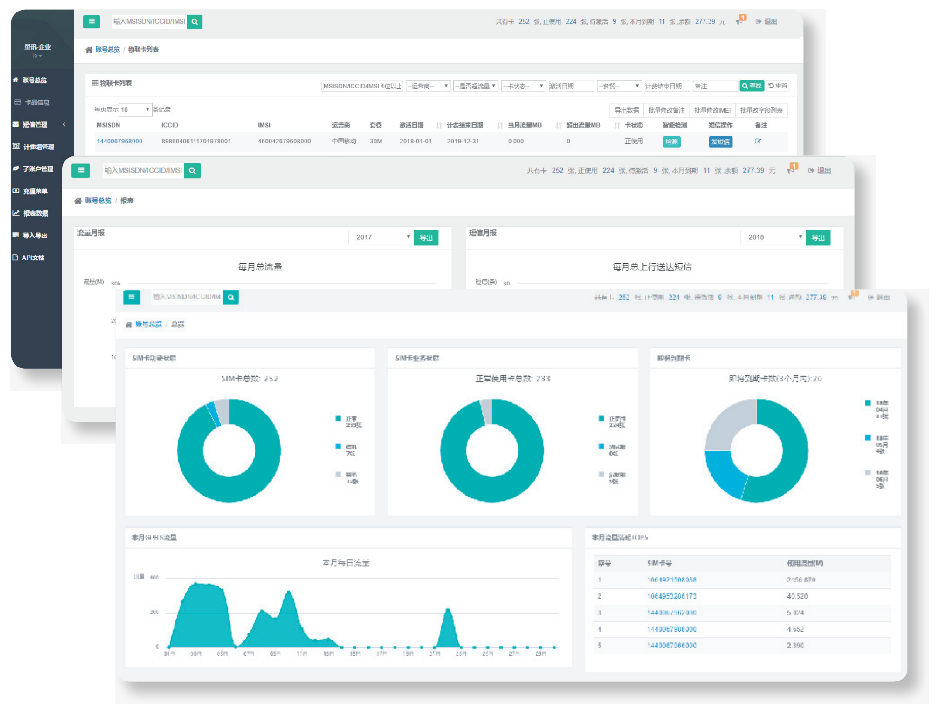The height and width of the screenshot is (726, 943).
Task: Toggle teal legend entry of SIM卡总数 donut chart
Action: [337, 417]
